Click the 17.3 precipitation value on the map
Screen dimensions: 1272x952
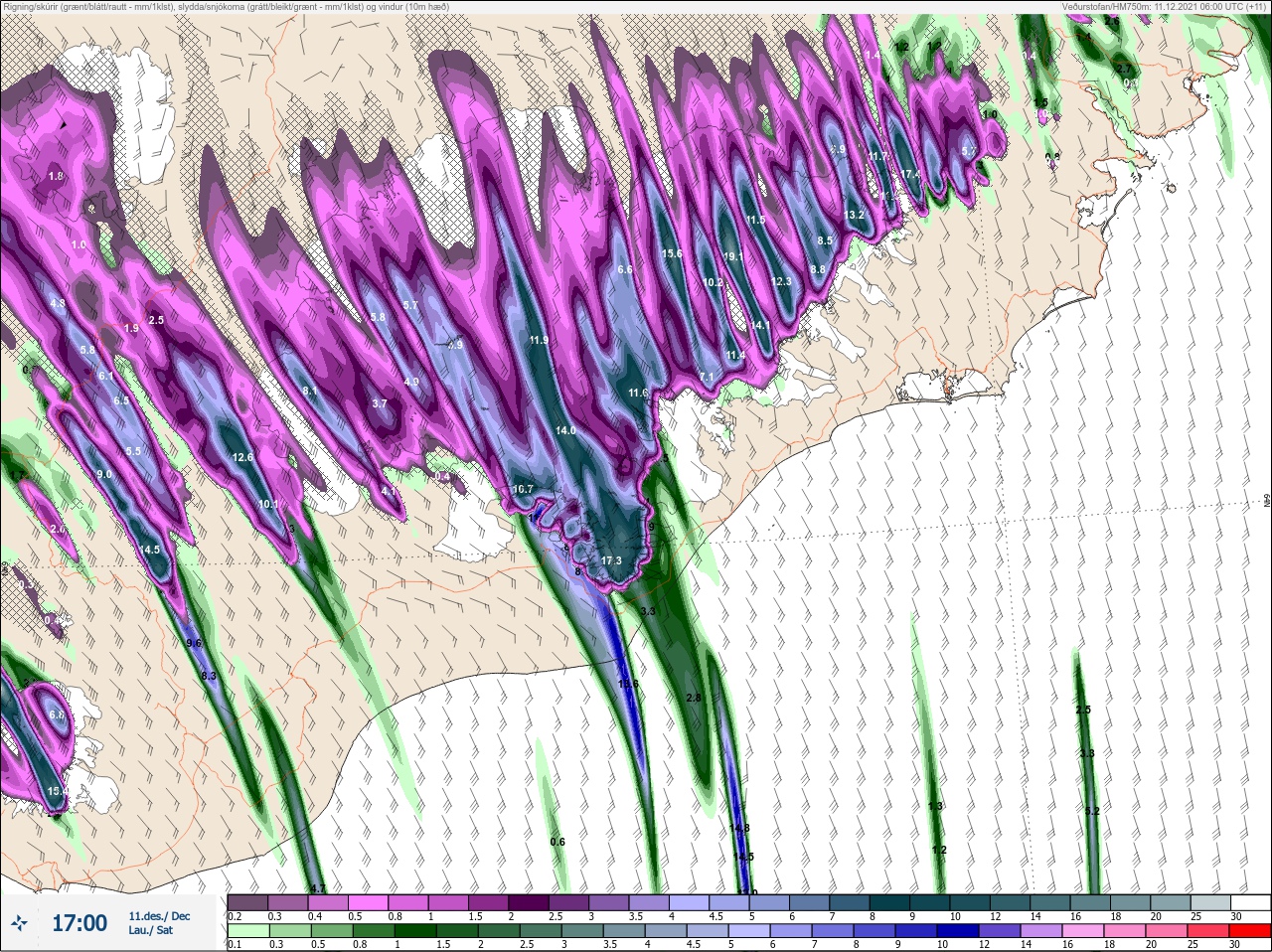612,560
